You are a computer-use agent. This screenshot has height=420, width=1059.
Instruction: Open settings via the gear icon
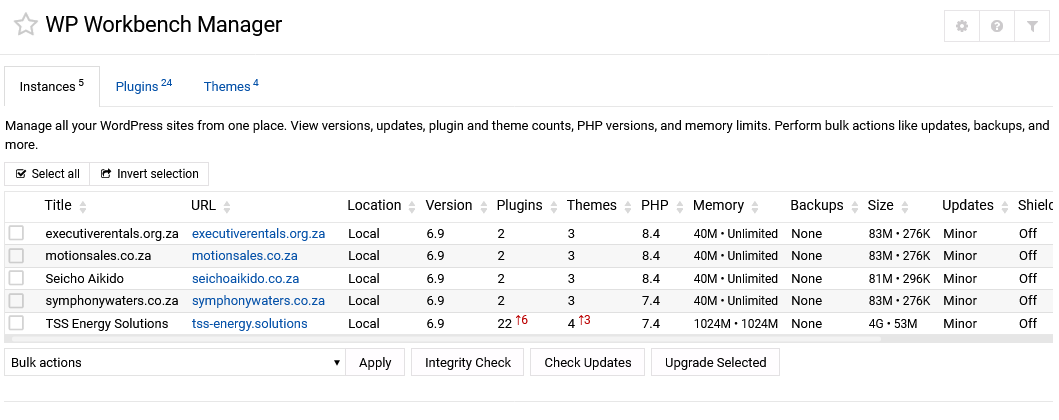click(x=962, y=27)
